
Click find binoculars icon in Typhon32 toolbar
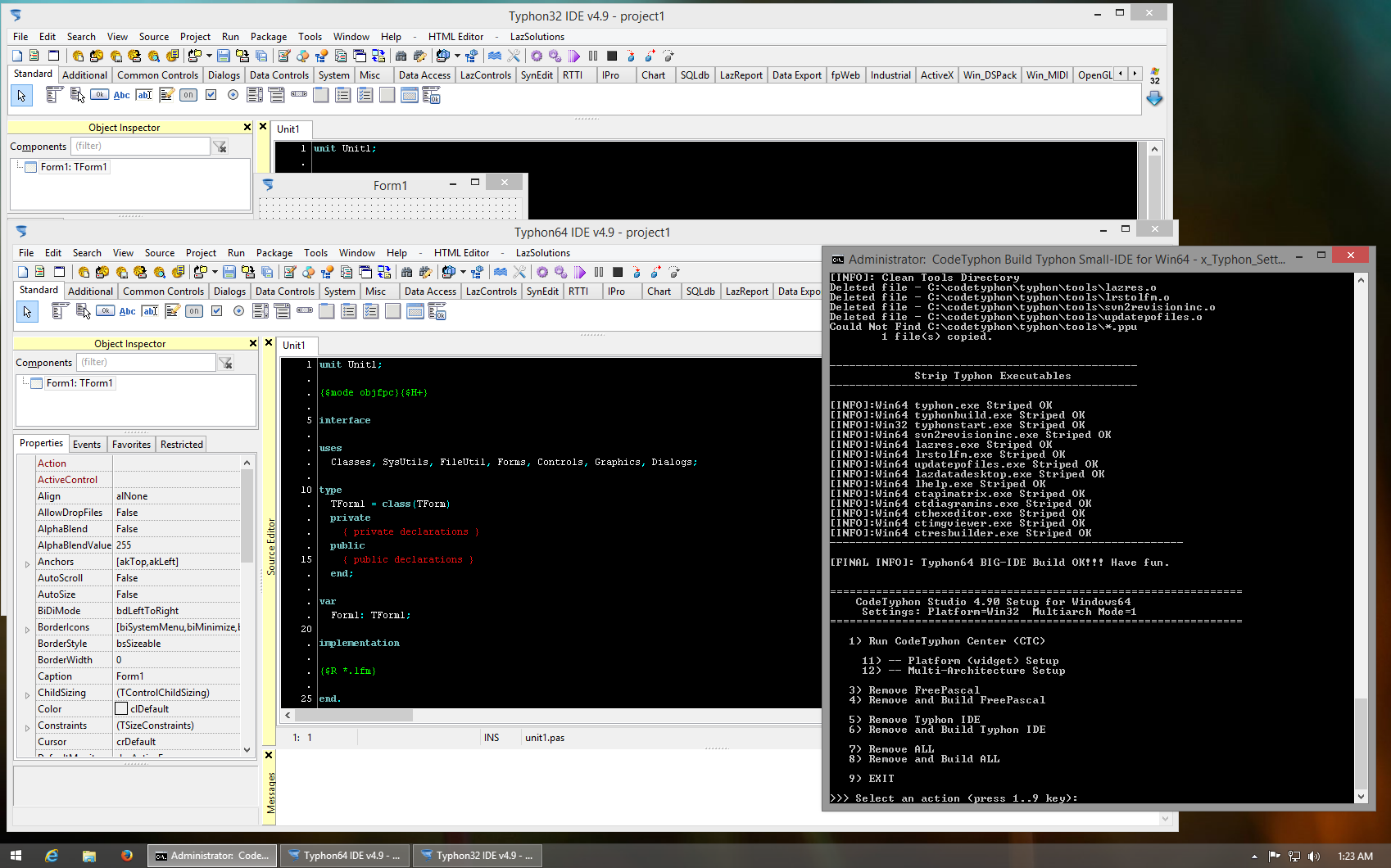401,56
